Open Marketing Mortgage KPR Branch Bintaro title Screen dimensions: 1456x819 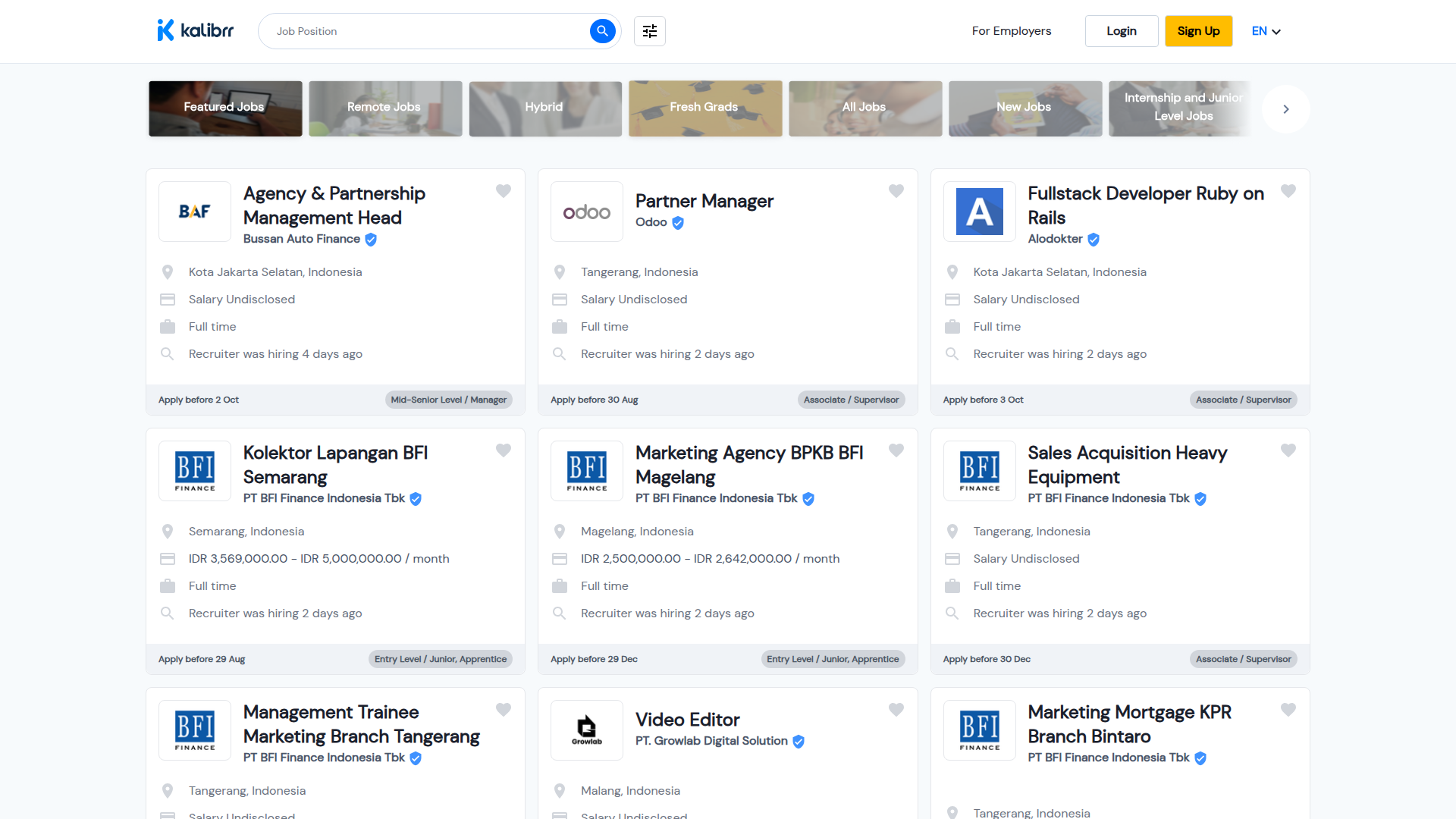click(x=1129, y=724)
